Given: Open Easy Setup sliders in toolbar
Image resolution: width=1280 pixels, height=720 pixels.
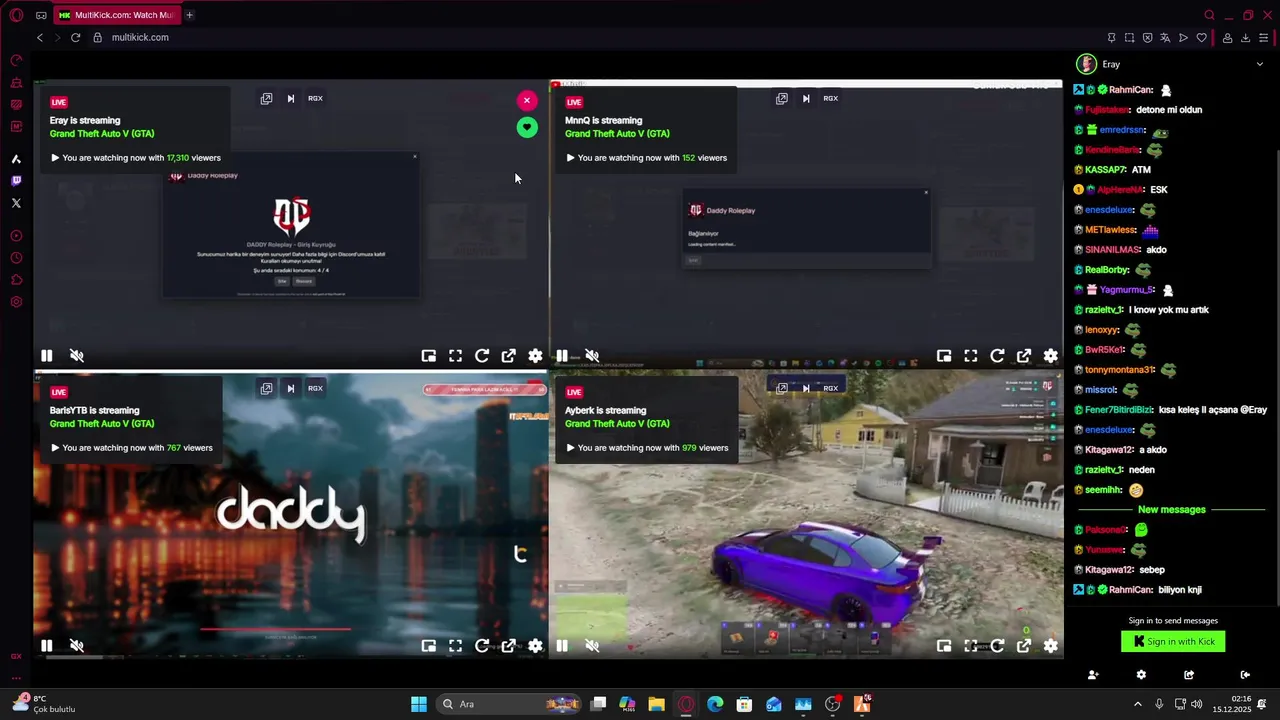Looking at the screenshot, I should click(x=1264, y=38).
